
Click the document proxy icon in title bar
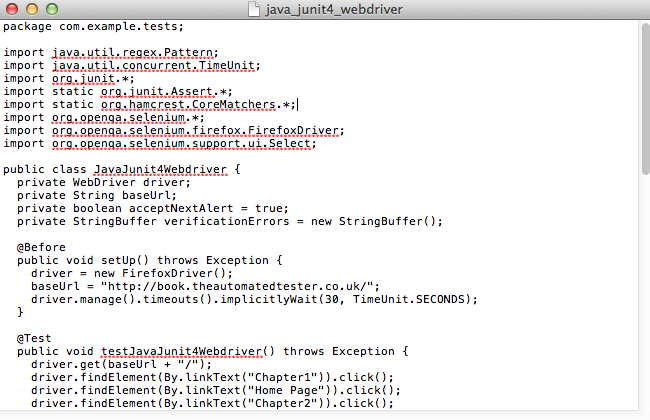coord(254,9)
